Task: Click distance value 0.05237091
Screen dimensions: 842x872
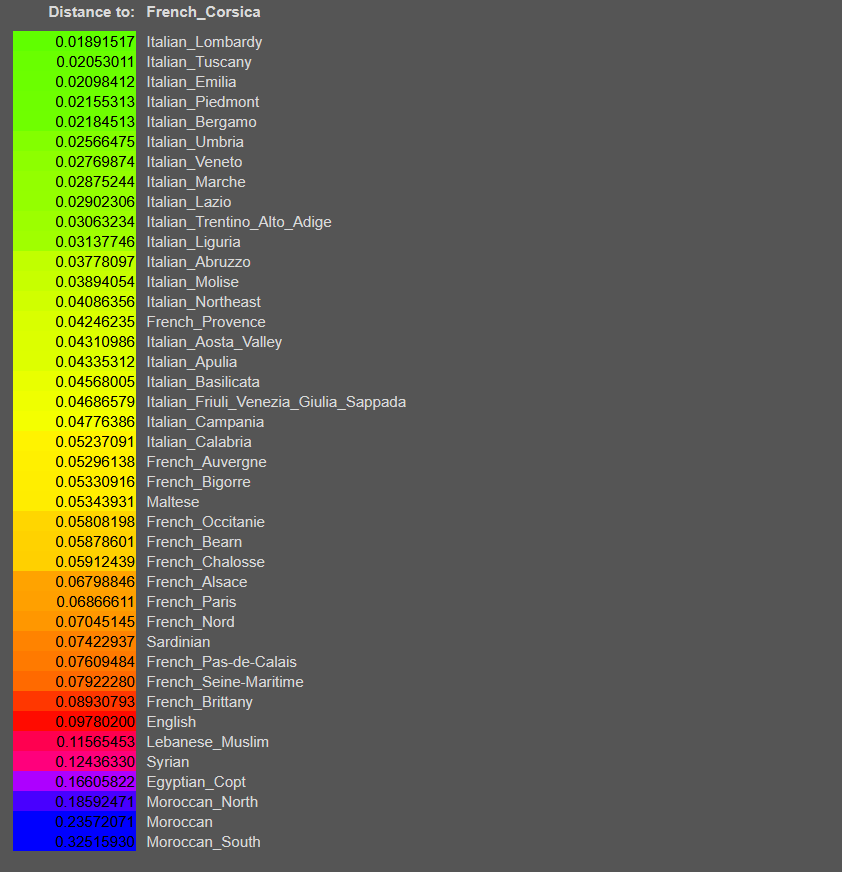Action: point(95,443)
